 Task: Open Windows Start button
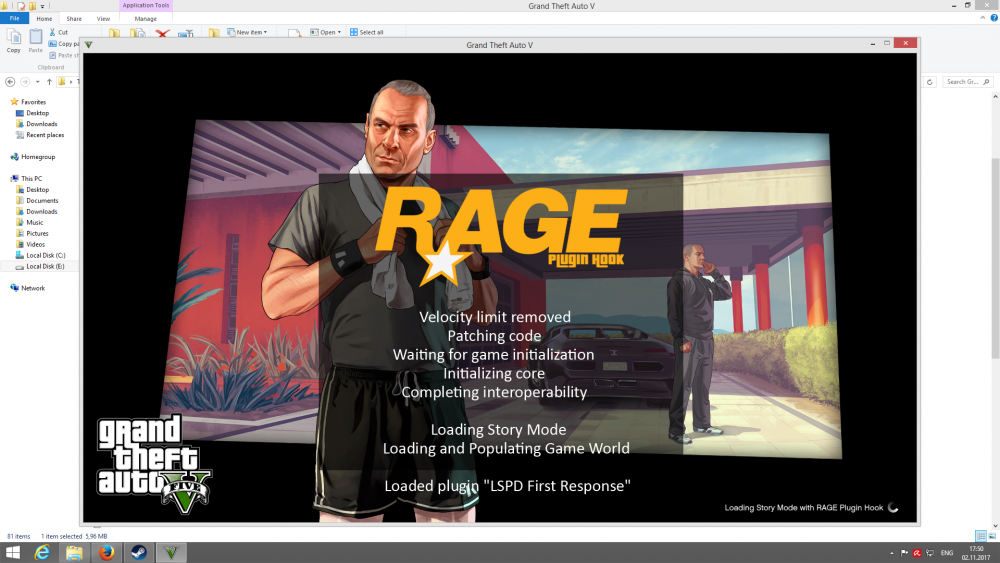point(12,552)
